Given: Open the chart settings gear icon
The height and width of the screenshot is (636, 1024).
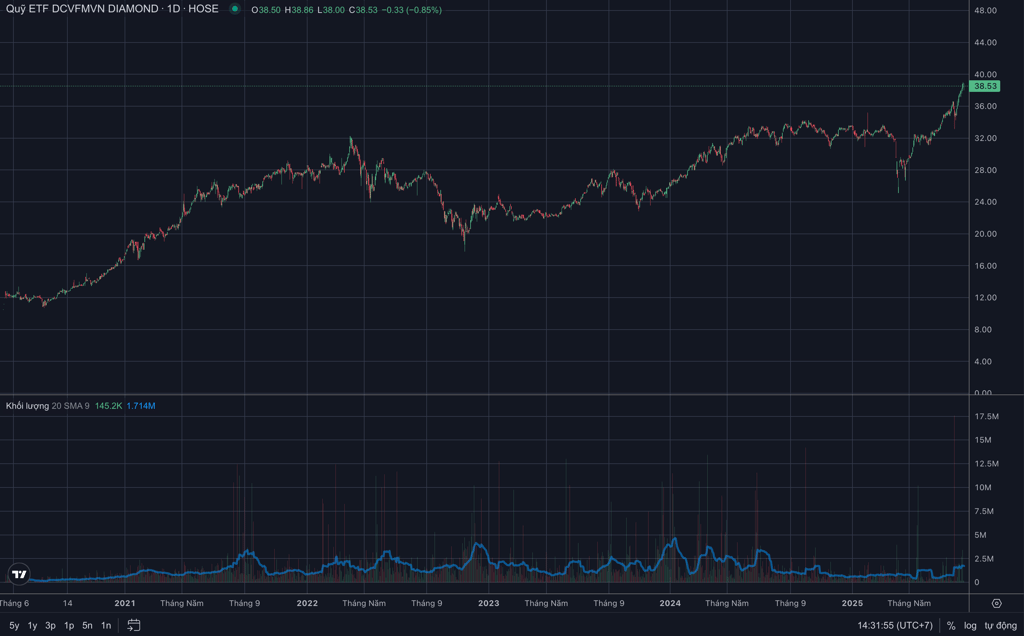Looking at the screenshot, I should coord(997,603).
